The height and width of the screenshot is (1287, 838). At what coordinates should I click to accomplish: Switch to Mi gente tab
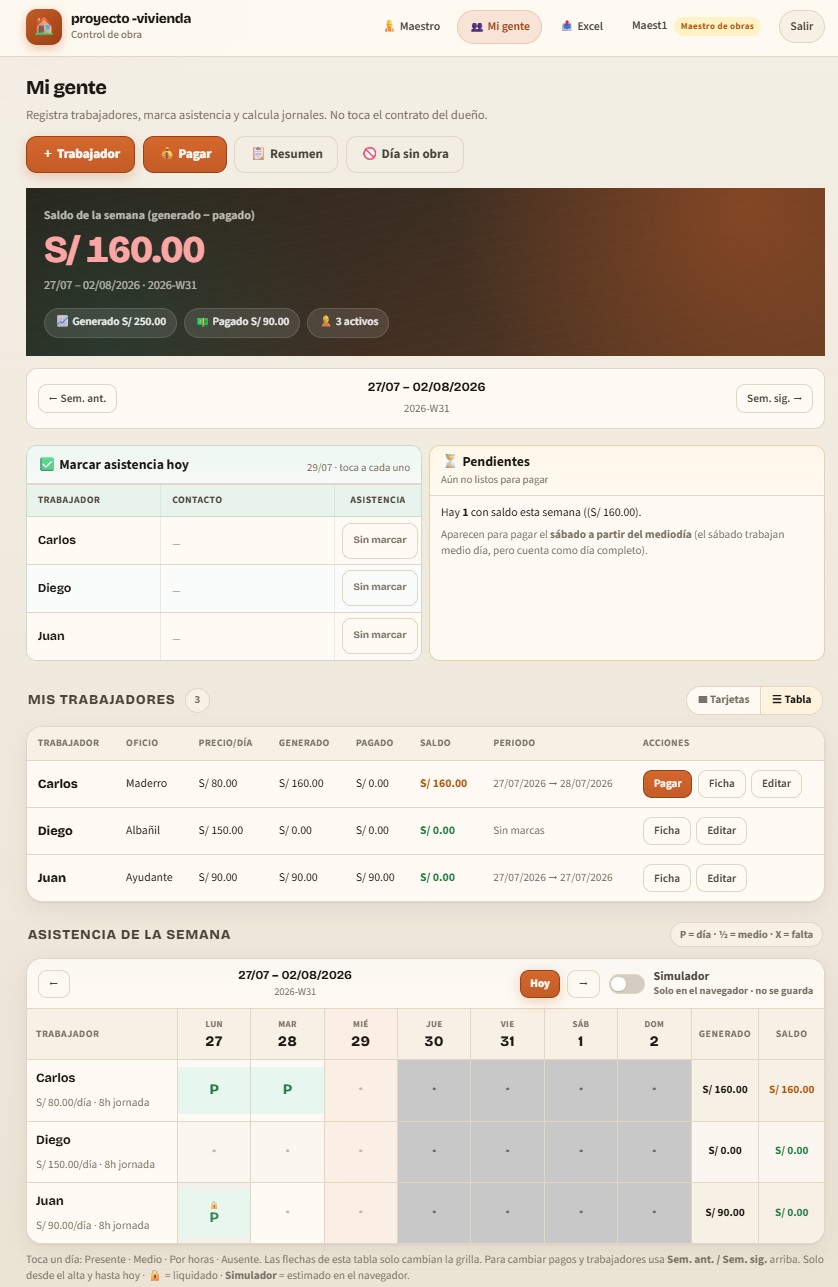(x=499, y=27)
